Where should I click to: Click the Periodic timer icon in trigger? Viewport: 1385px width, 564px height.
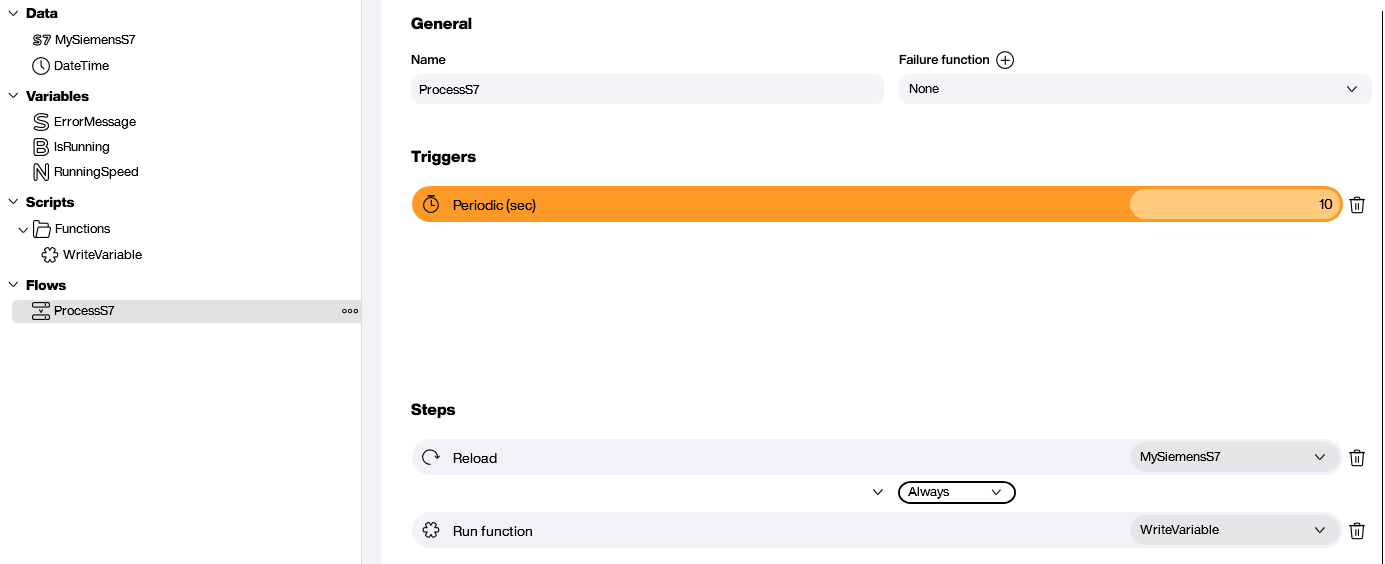pos(431,204)
